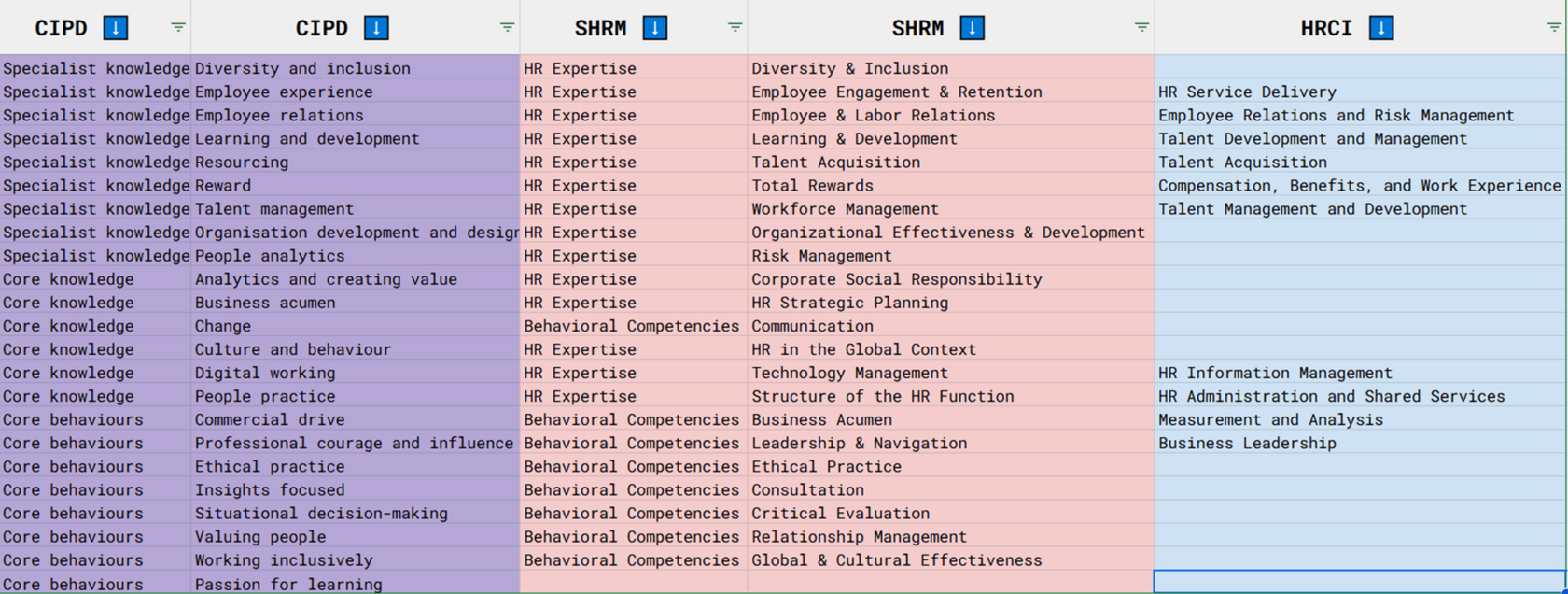Click 'Business Leadership' in HRCI column
This screenshot has width=1568, height=594.
(x=1359, y=443)
